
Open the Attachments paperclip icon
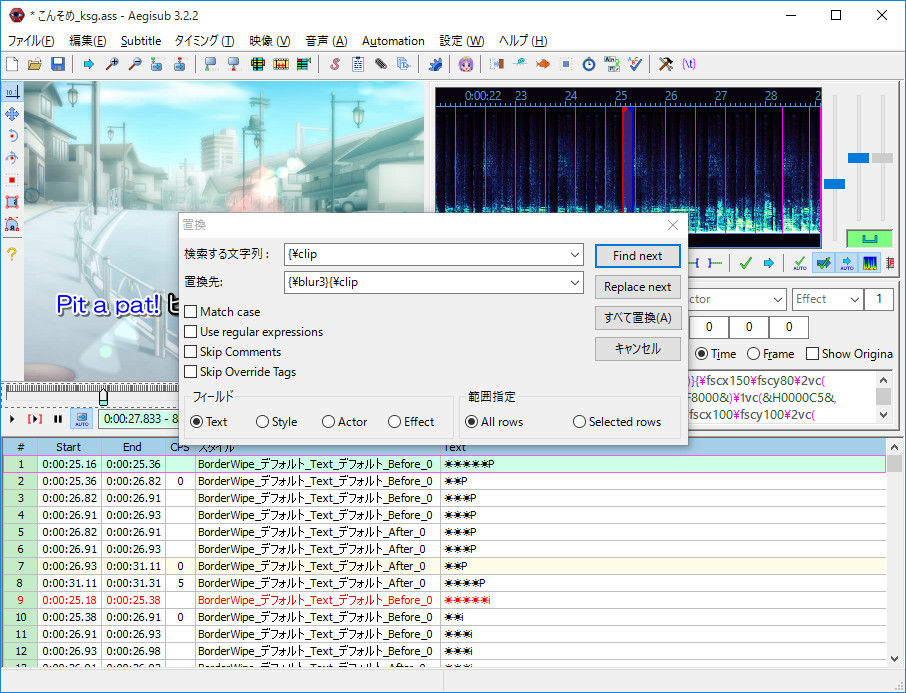381,64
